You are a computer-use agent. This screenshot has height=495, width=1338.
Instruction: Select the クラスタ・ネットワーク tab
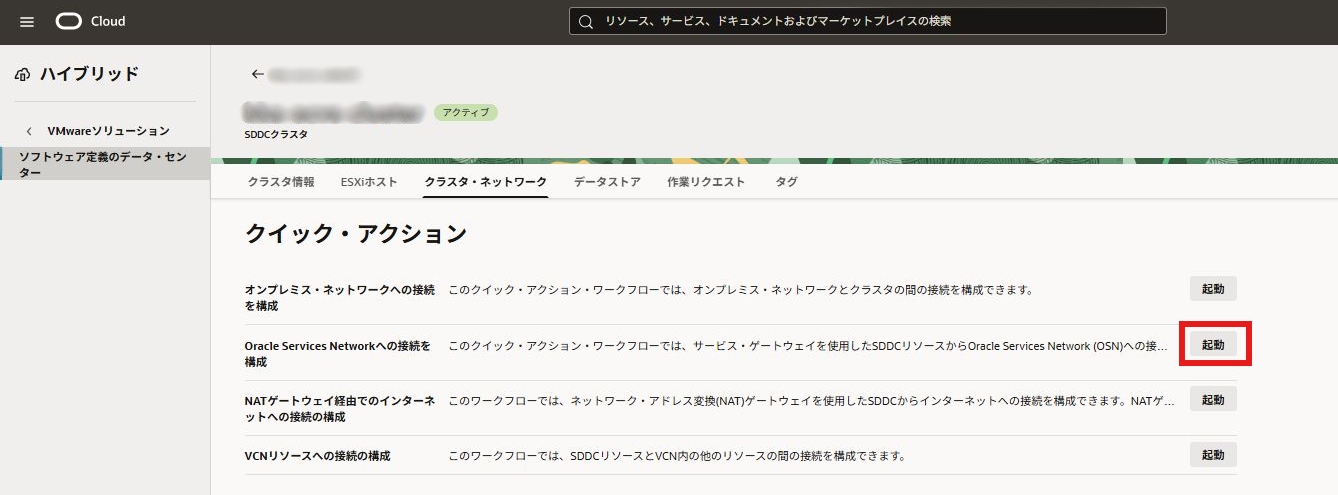tap(485, 182)
